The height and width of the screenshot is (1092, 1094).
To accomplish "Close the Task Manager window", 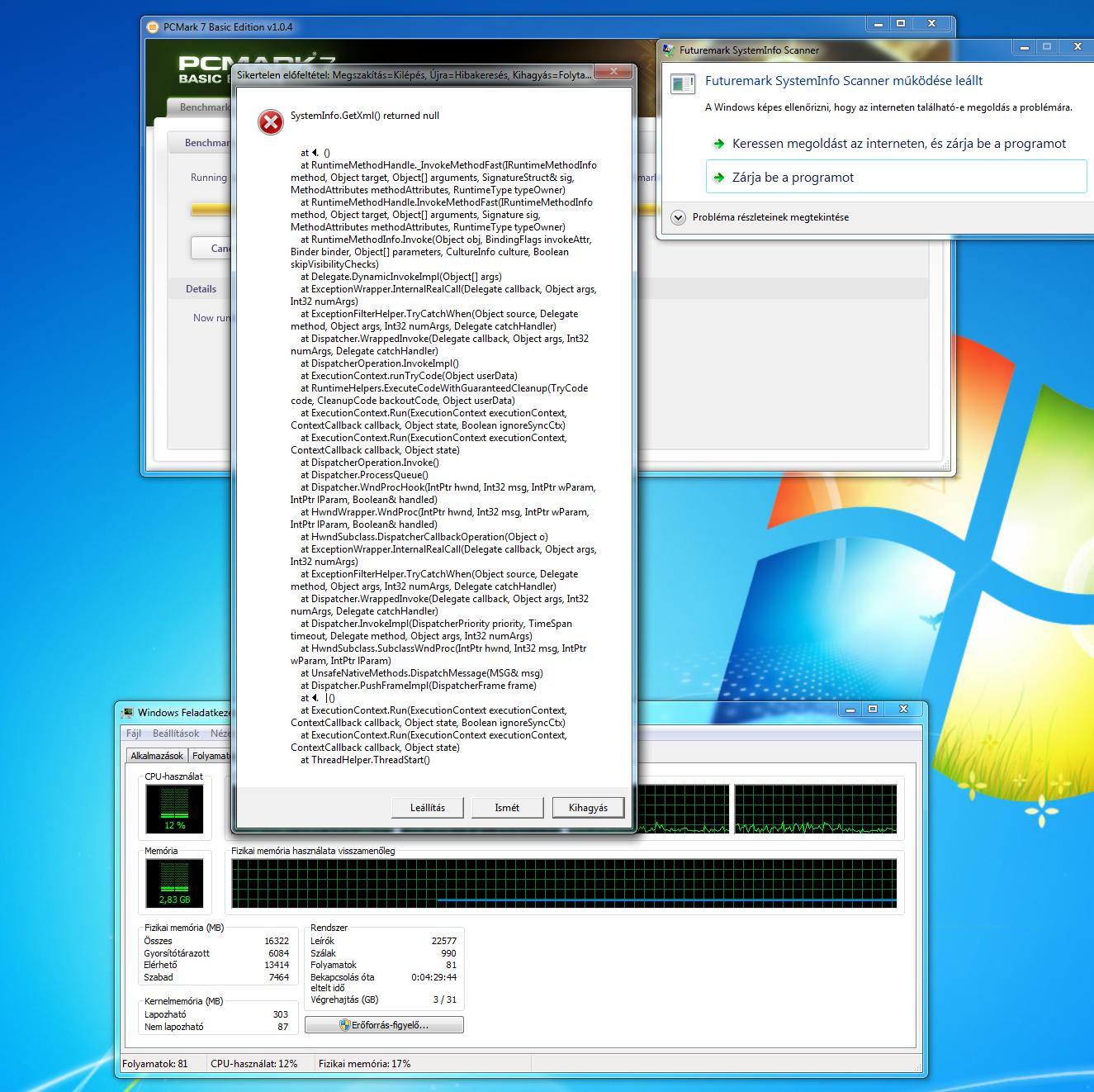I will [903, 710].
